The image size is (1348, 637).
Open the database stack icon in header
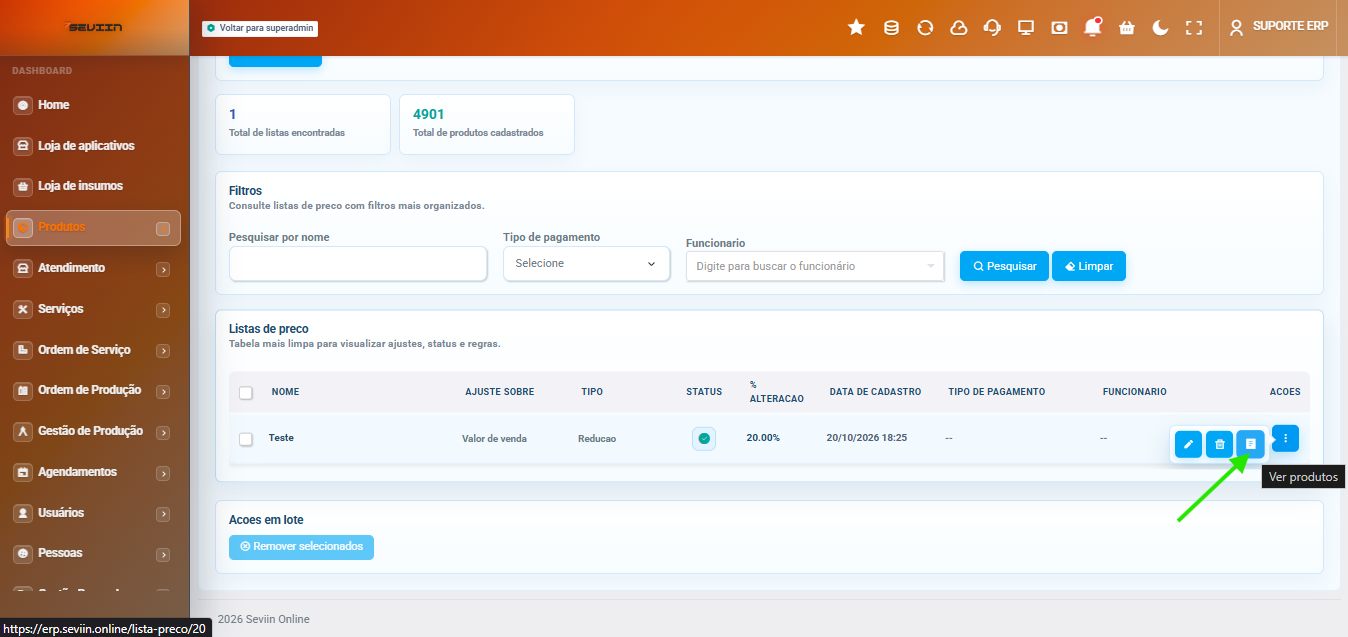[x=891, y=28]
